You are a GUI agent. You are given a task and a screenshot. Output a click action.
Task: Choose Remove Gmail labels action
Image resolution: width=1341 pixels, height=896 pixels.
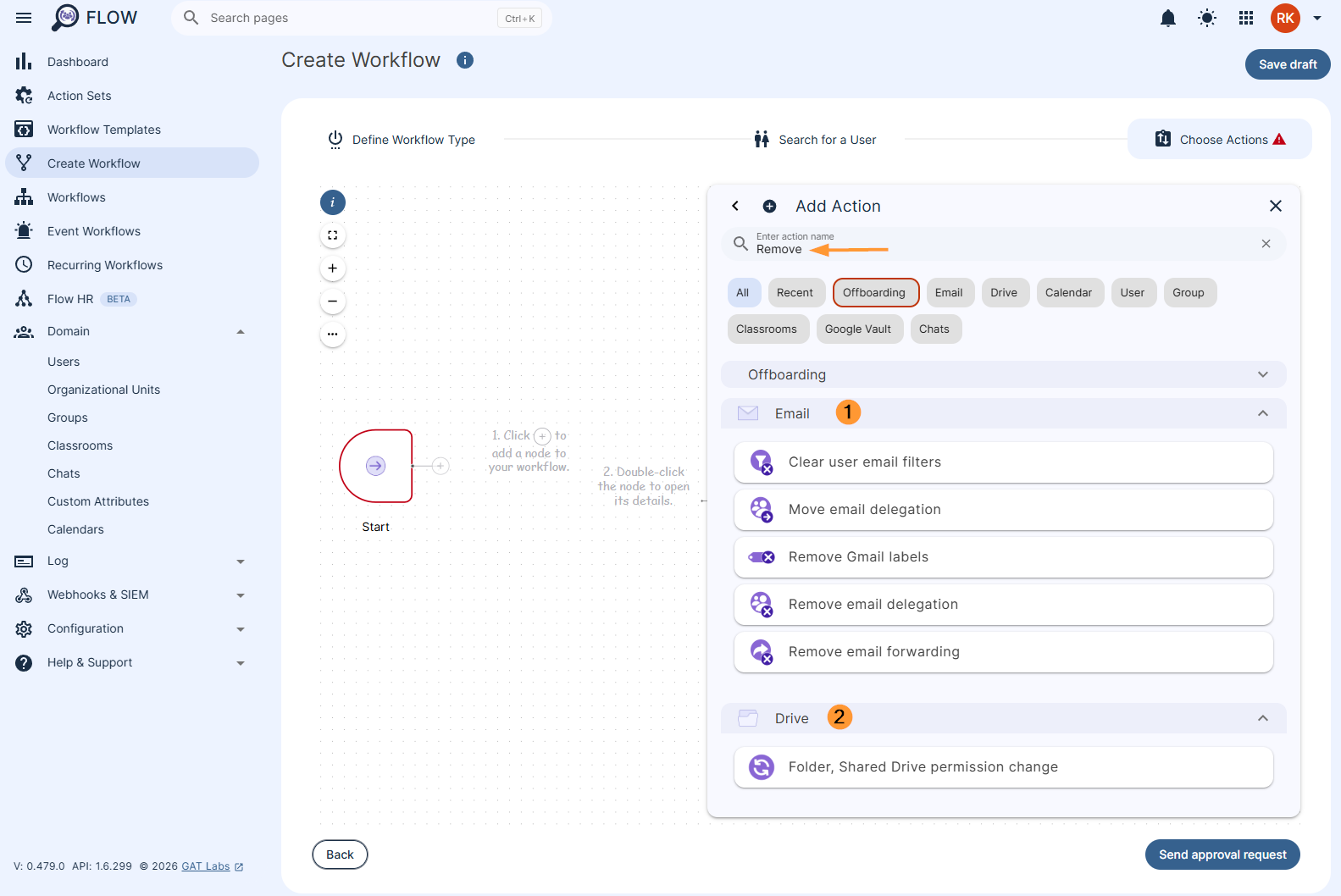pyautogui.click(x=1004, y=557)
